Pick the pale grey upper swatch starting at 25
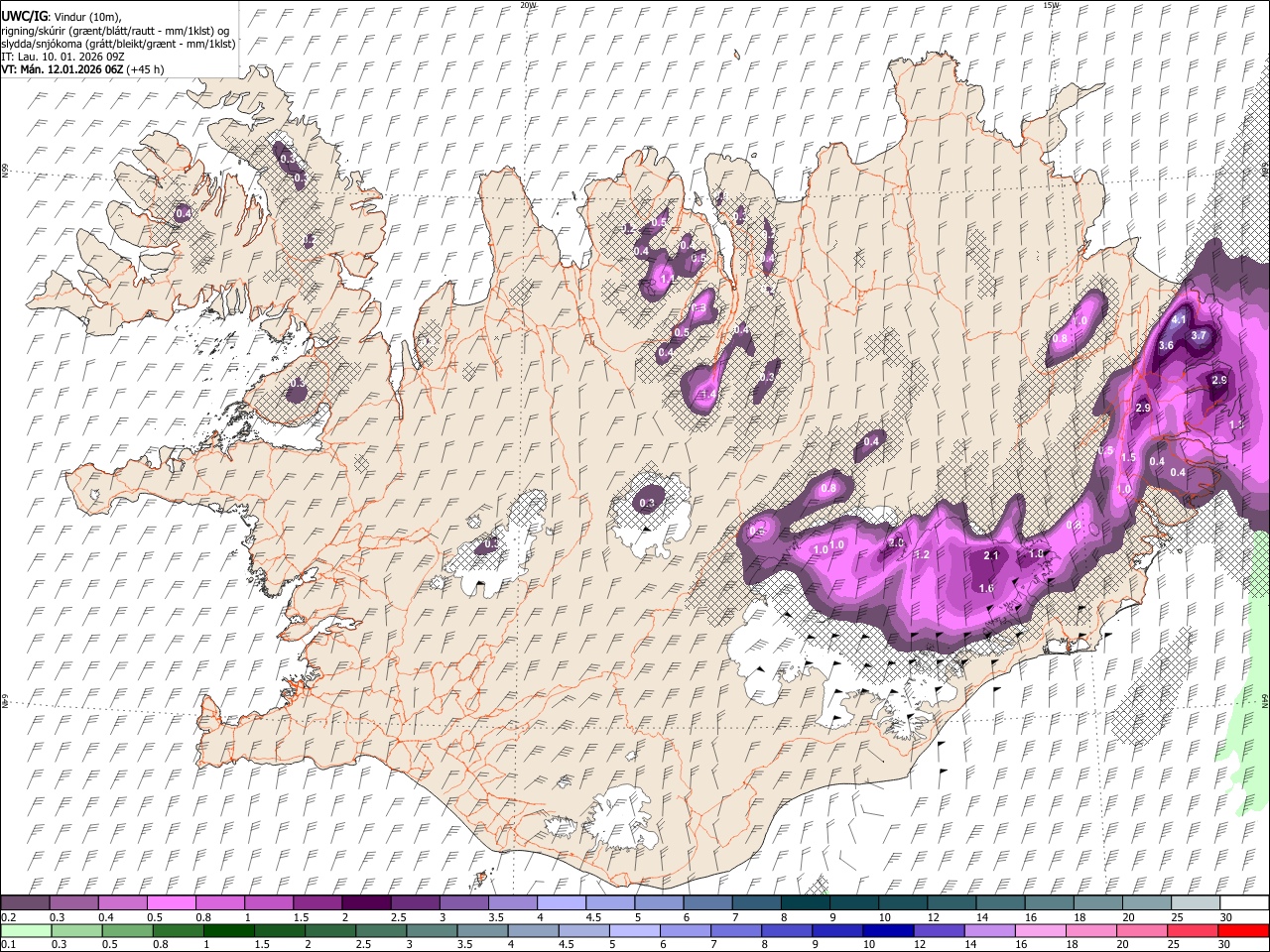This screenshot has height=952, width=1270. [1195, 902]
